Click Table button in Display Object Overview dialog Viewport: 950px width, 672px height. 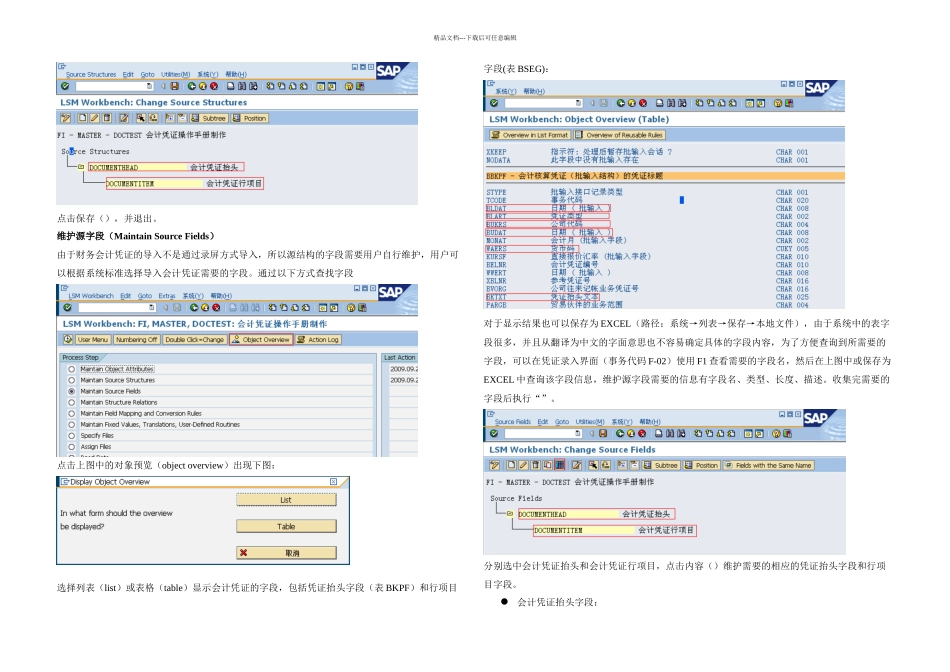coord(286,526)
